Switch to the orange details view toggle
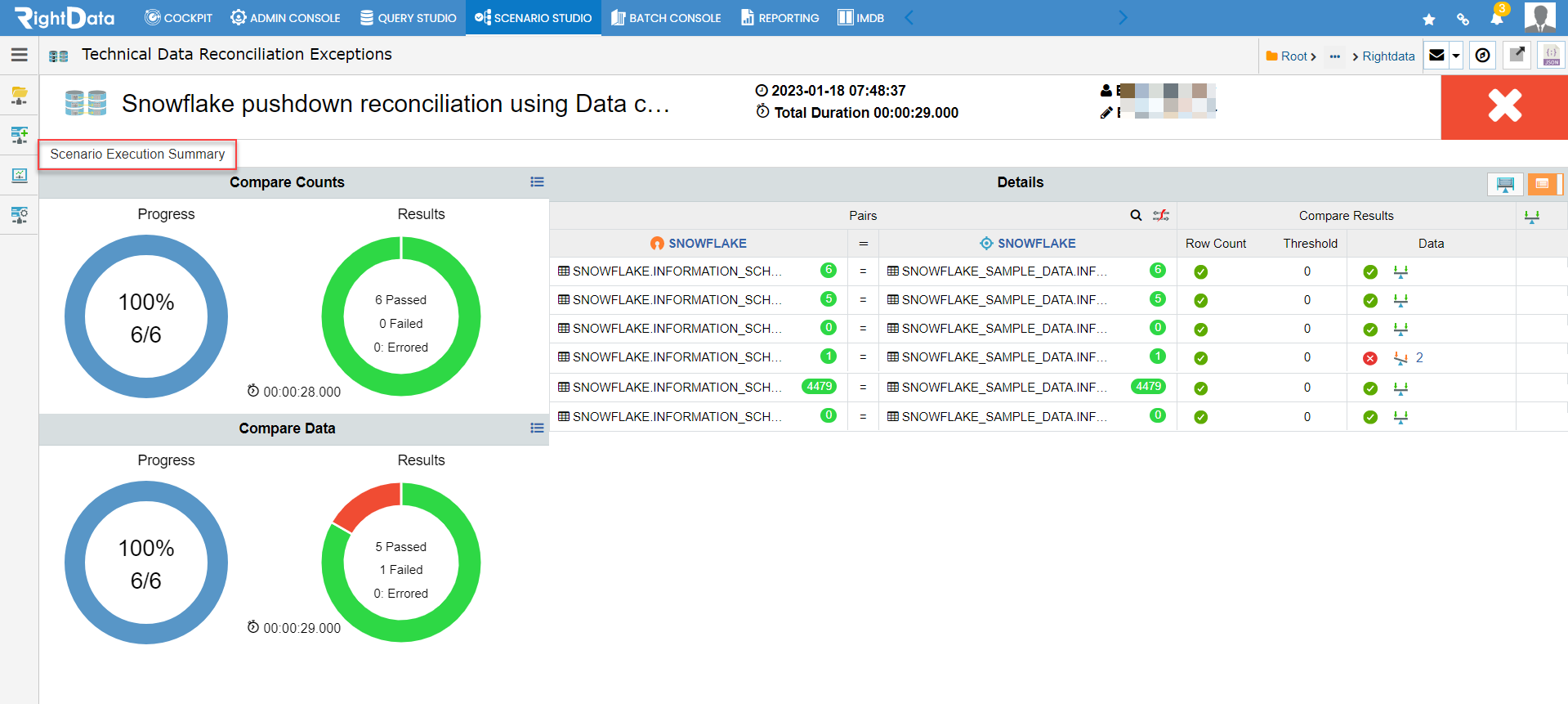The image size is (1568, 704). coord(1543,184)
